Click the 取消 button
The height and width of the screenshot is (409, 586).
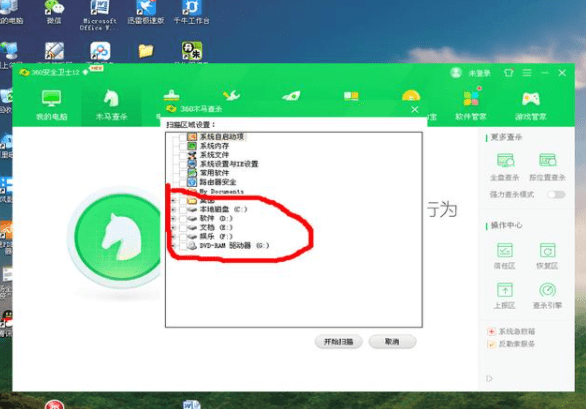coord(392,342)
